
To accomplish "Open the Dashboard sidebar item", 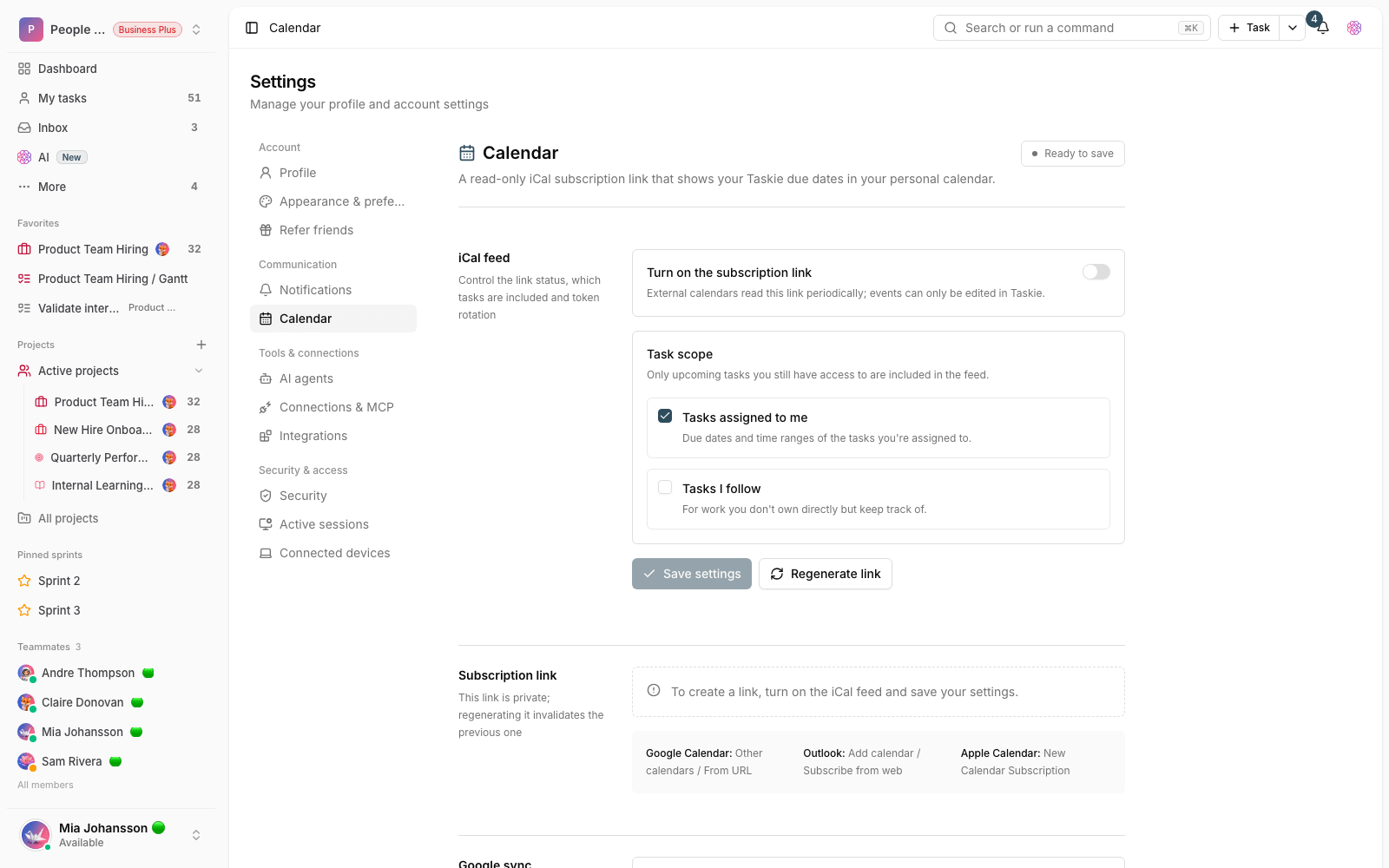I will tap(111, 69).
